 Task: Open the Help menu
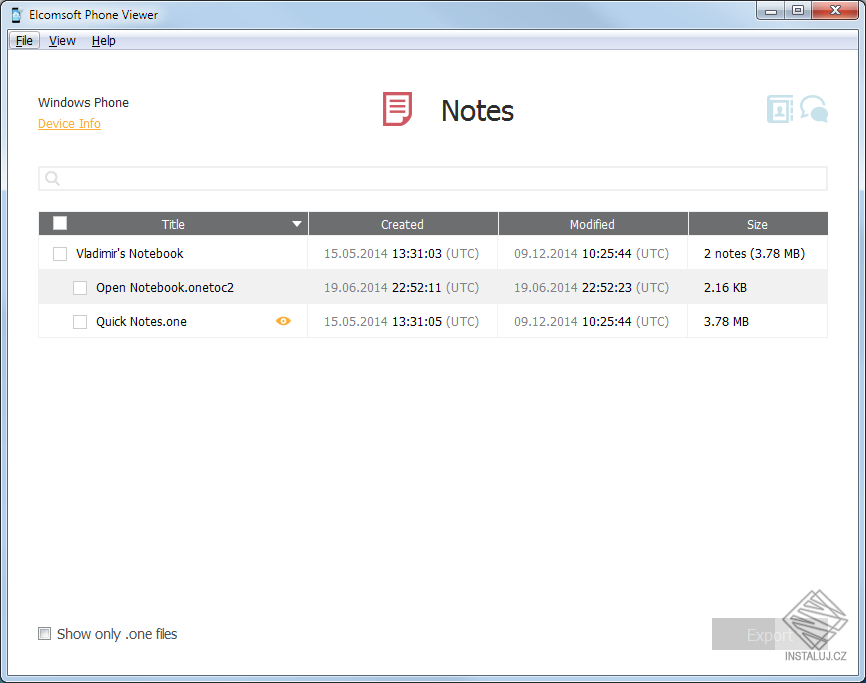(x=103, y=40)
